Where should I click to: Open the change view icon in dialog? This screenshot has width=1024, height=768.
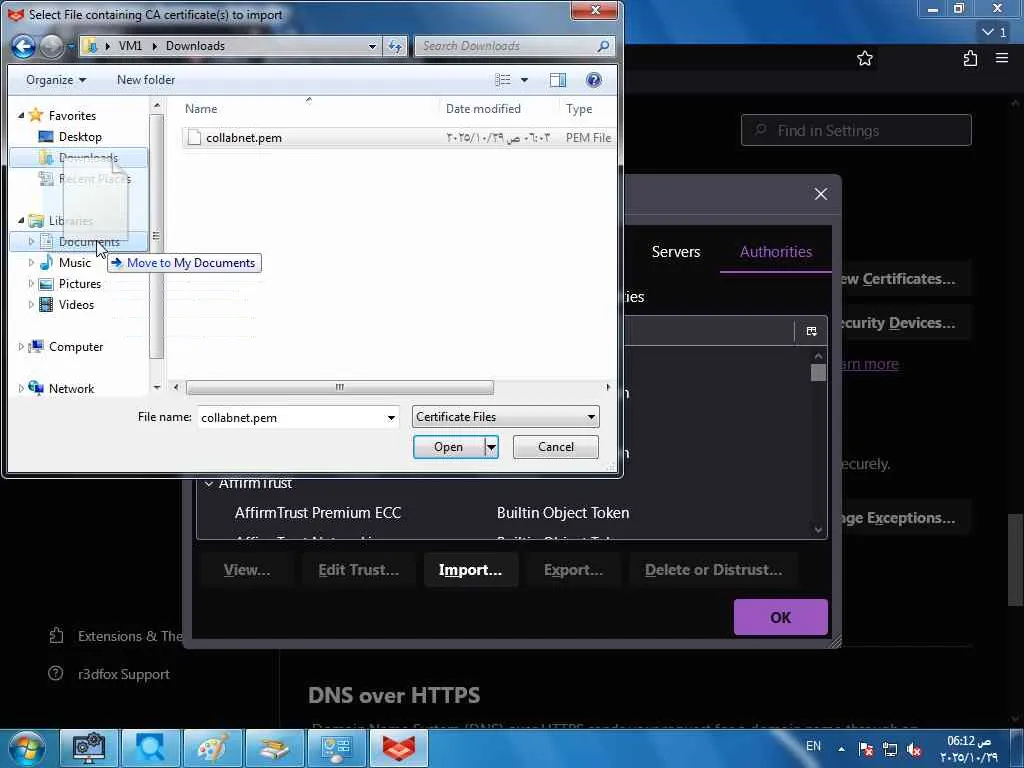[503, 80]
